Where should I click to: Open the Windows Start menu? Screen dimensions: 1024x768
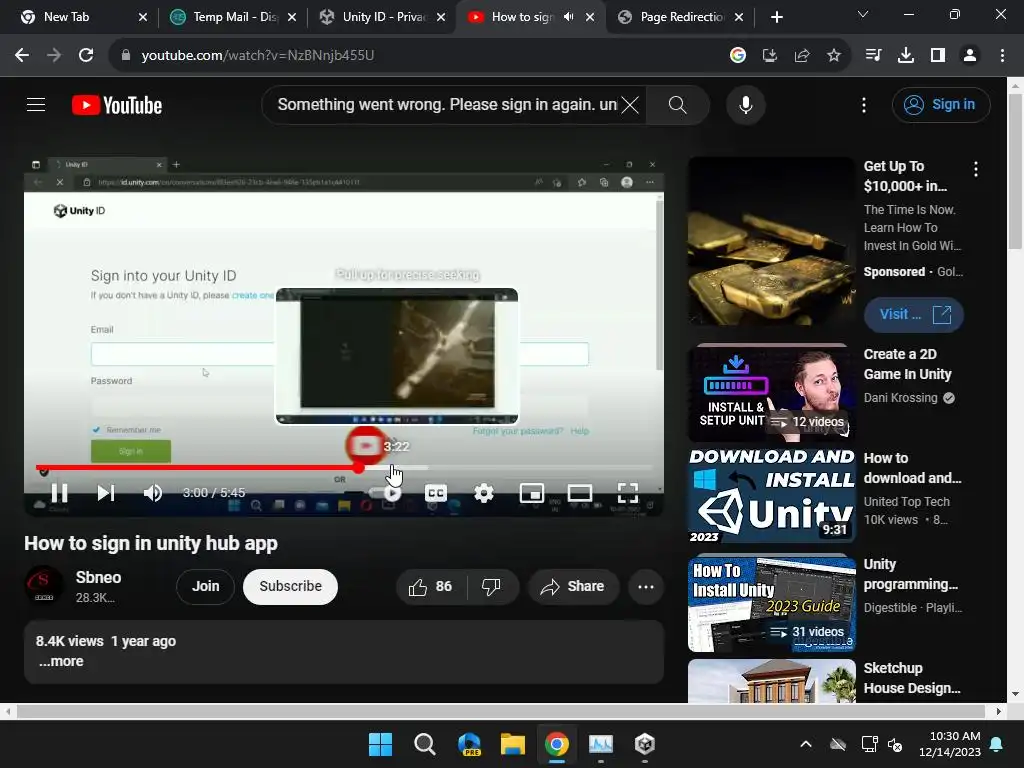coord(380,744)
